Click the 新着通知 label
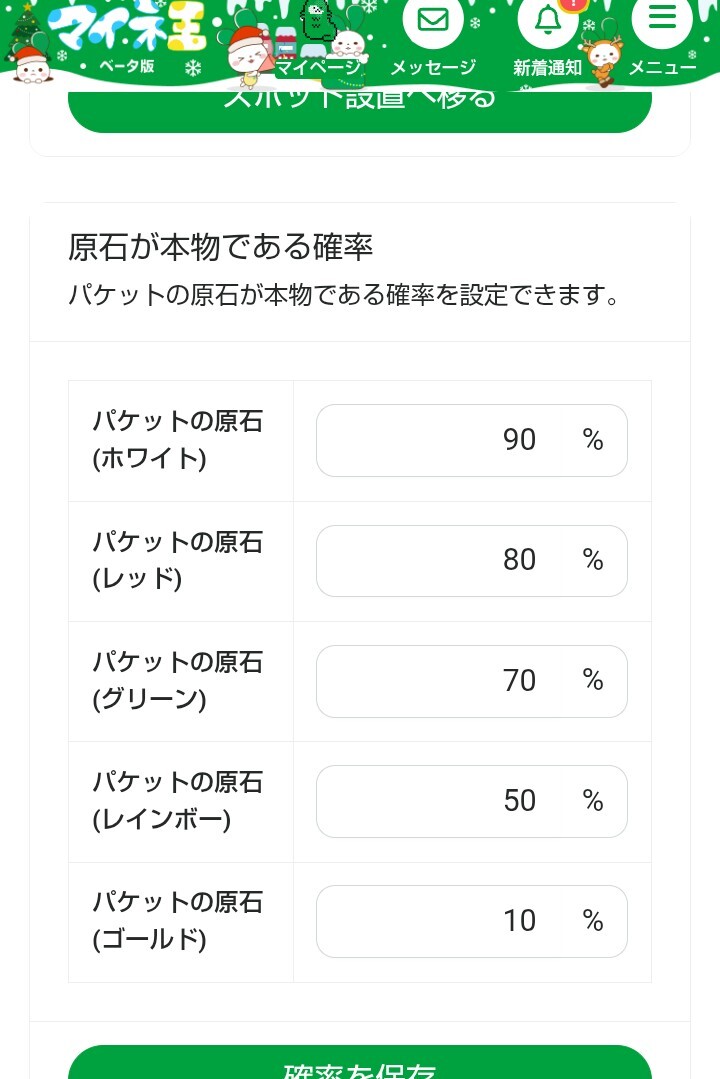The height and width of the screenshot is (1079, 720). pos(547,68)
